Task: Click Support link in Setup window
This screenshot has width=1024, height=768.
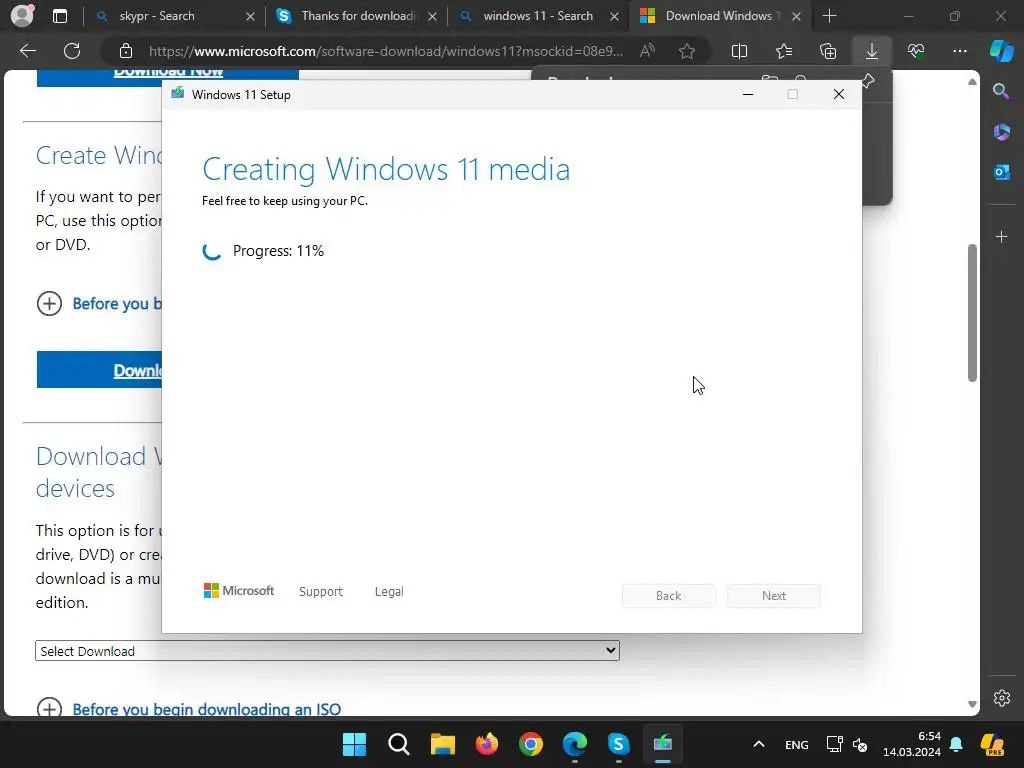Action: (x=321, y=592)
